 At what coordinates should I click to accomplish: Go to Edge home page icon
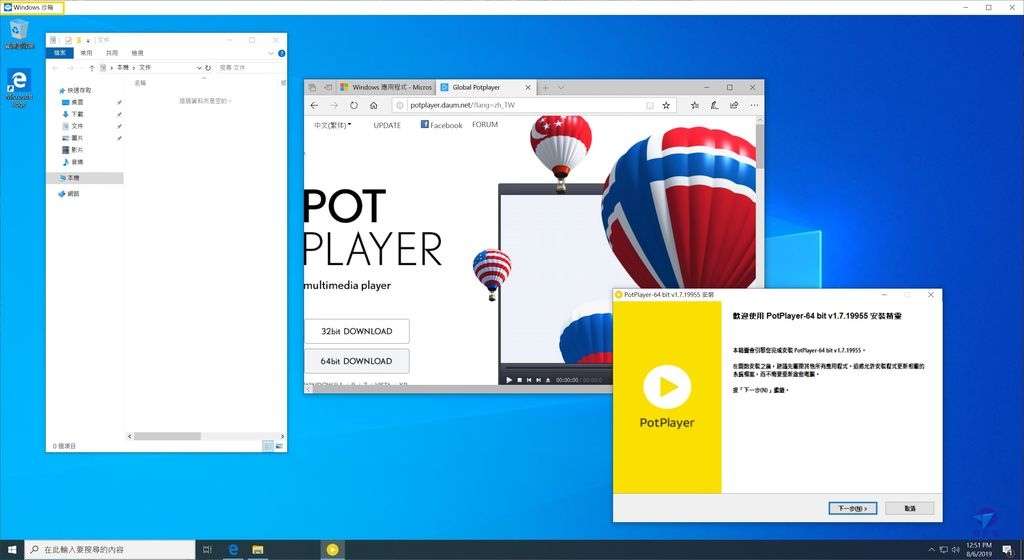(x=374, y=105)
